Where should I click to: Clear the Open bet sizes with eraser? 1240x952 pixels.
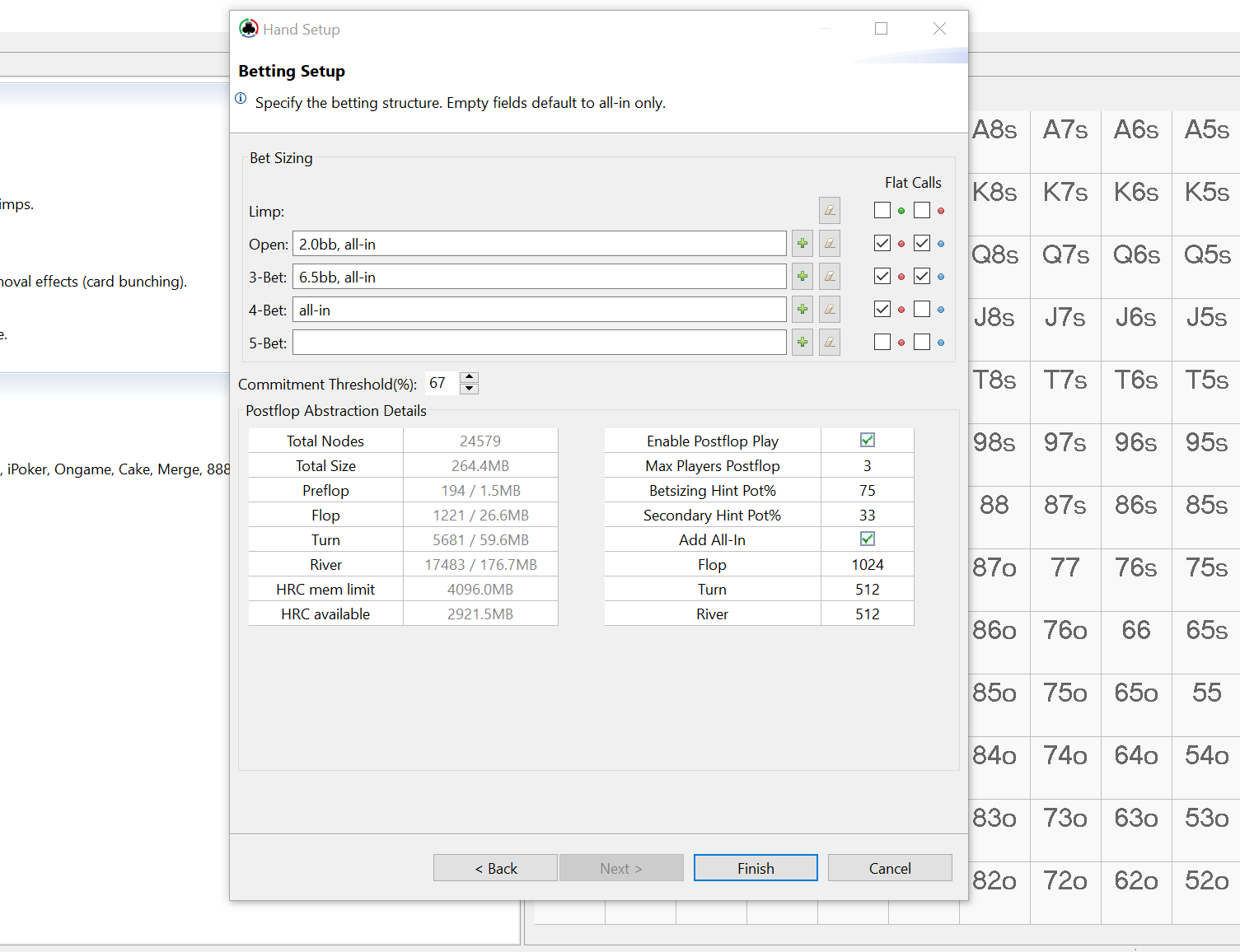pyautogui.click(x=830, y=244)
